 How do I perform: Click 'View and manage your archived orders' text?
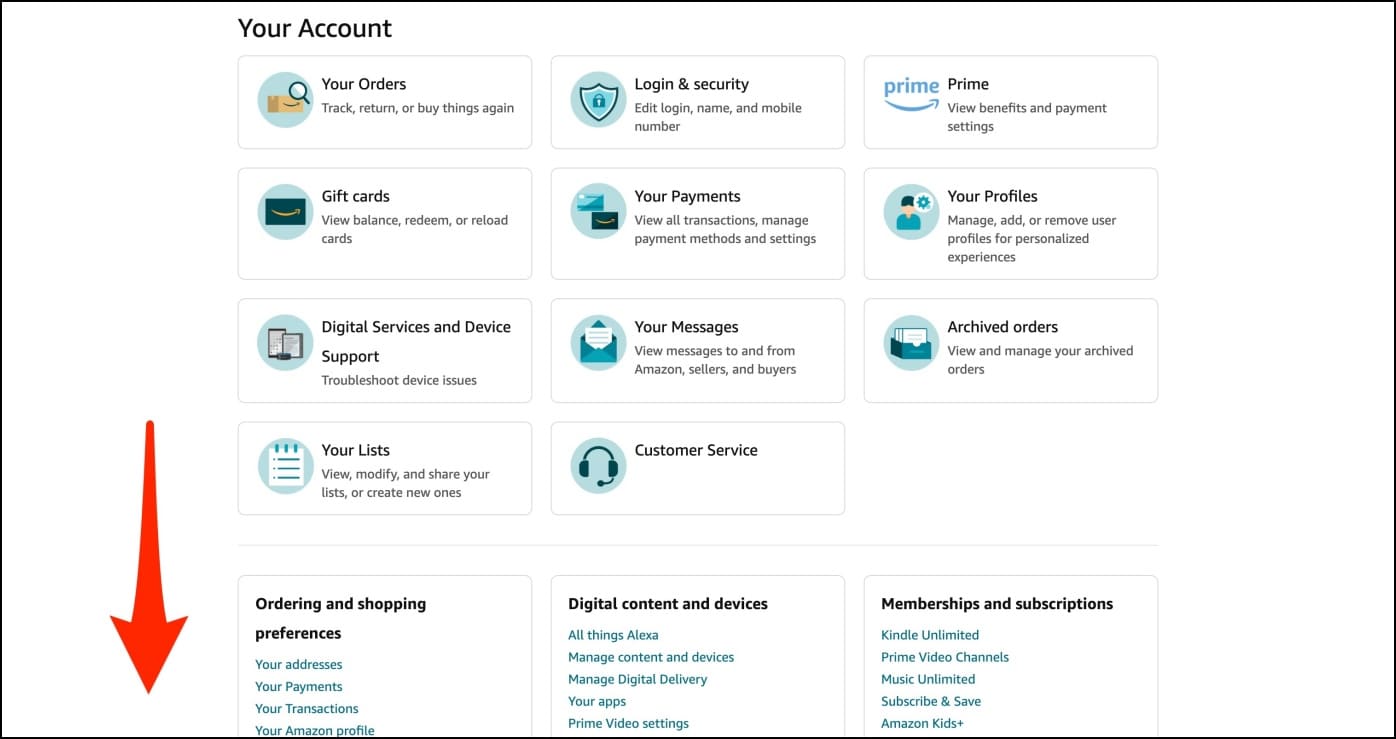point(1040,360)
